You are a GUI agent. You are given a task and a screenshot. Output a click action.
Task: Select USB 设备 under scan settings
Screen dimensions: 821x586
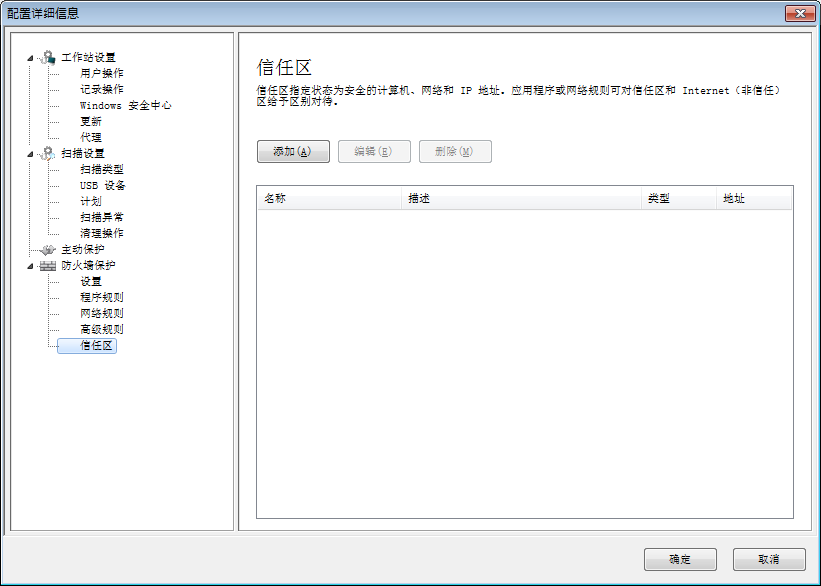(x=102, y=185)
